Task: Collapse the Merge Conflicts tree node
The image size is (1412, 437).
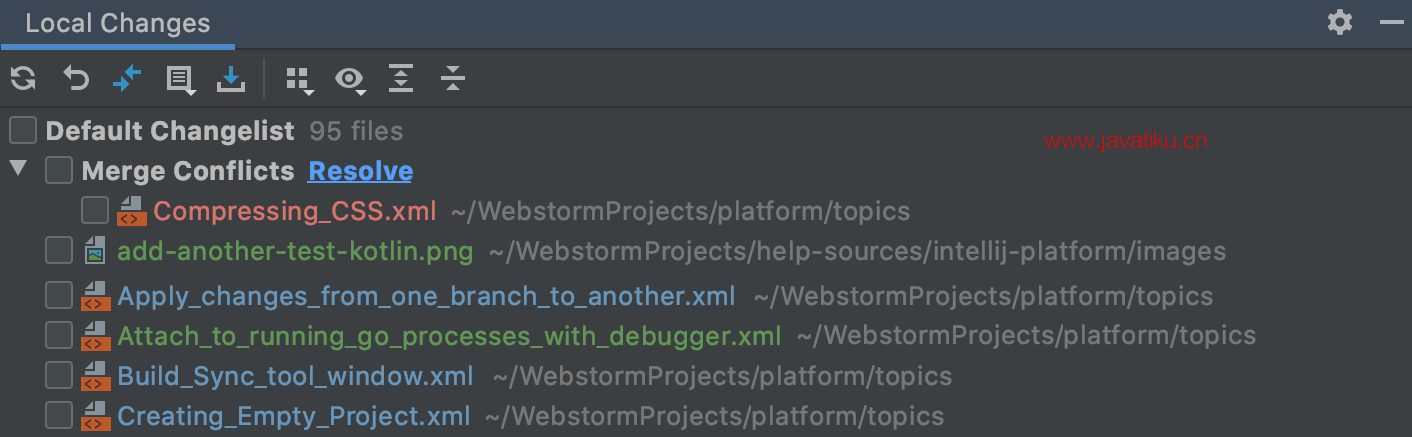Action: pos(18,169)
